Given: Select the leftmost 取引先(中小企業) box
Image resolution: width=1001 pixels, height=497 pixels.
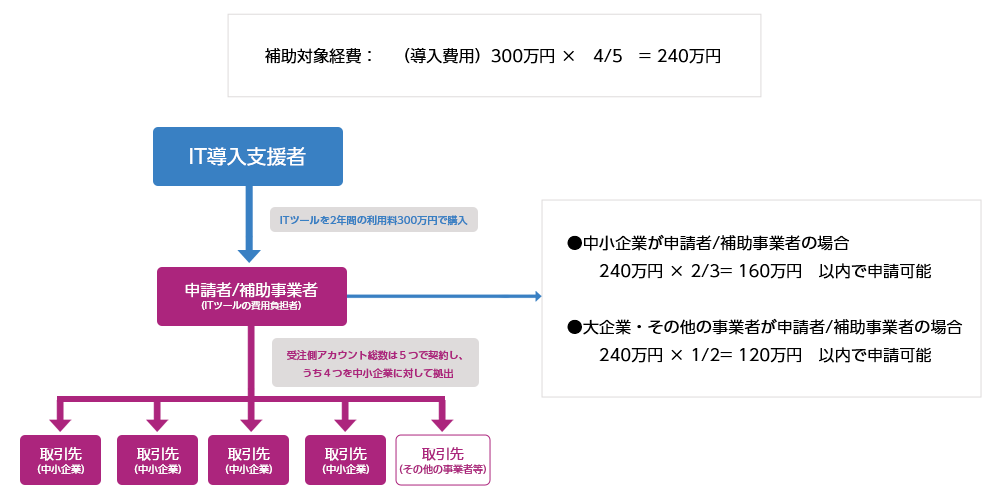Looking at the screenshot, I should click(x=60, y=460).
